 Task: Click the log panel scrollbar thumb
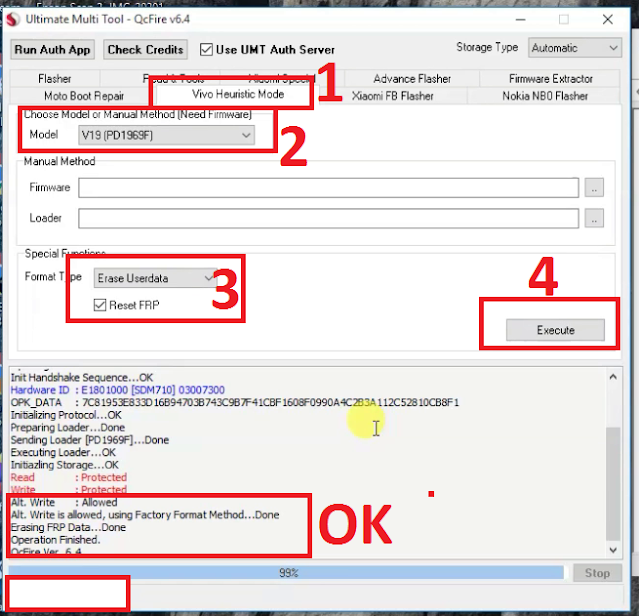613,483
